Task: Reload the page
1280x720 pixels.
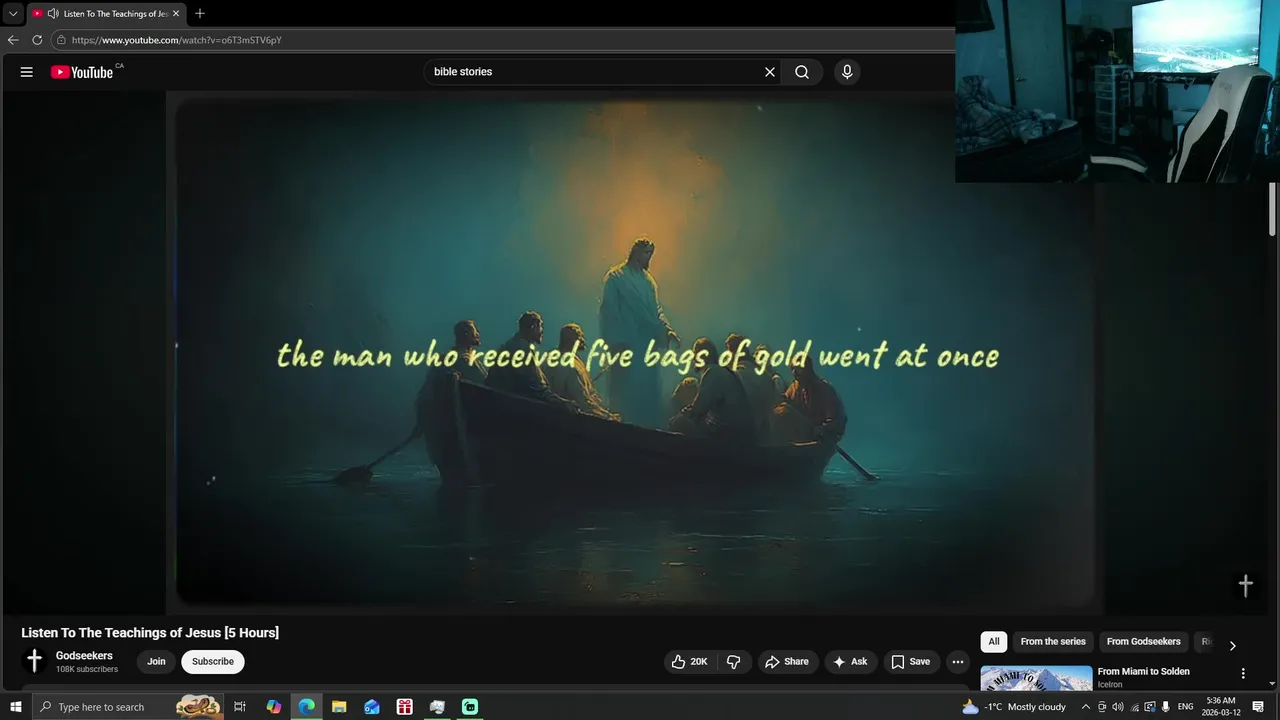Action: coord(37,40)
